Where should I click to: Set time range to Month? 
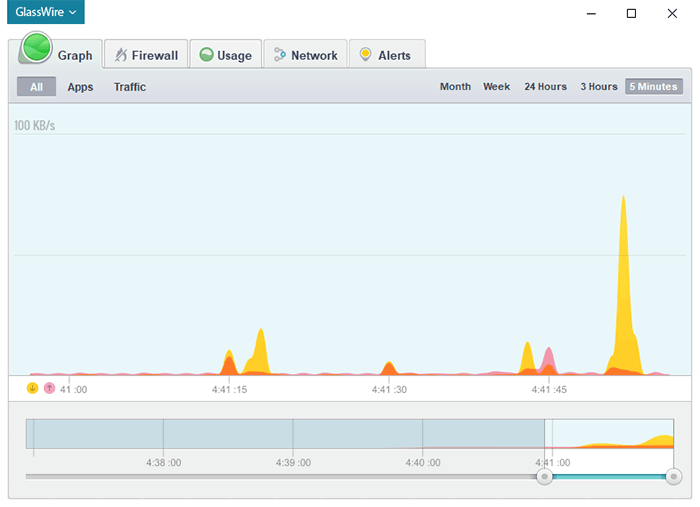(x=455, y=87)
